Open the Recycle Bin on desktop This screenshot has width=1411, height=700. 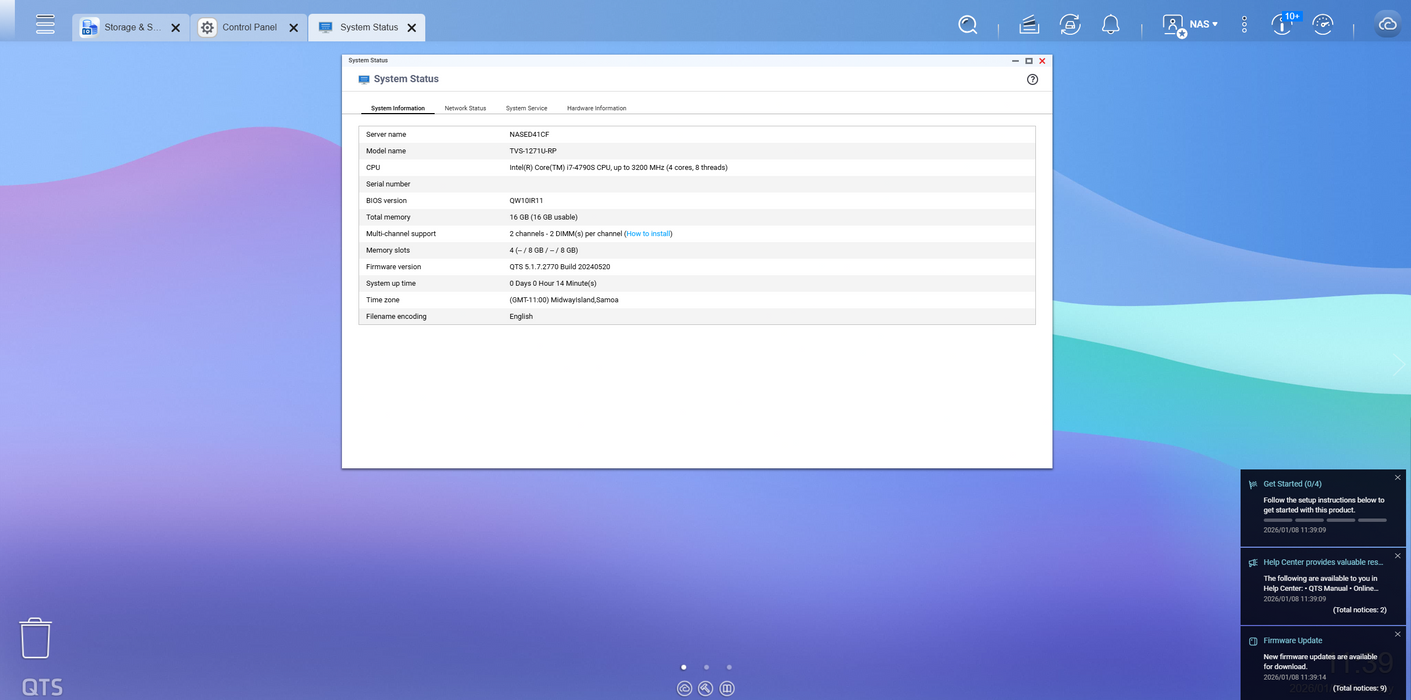35,638
